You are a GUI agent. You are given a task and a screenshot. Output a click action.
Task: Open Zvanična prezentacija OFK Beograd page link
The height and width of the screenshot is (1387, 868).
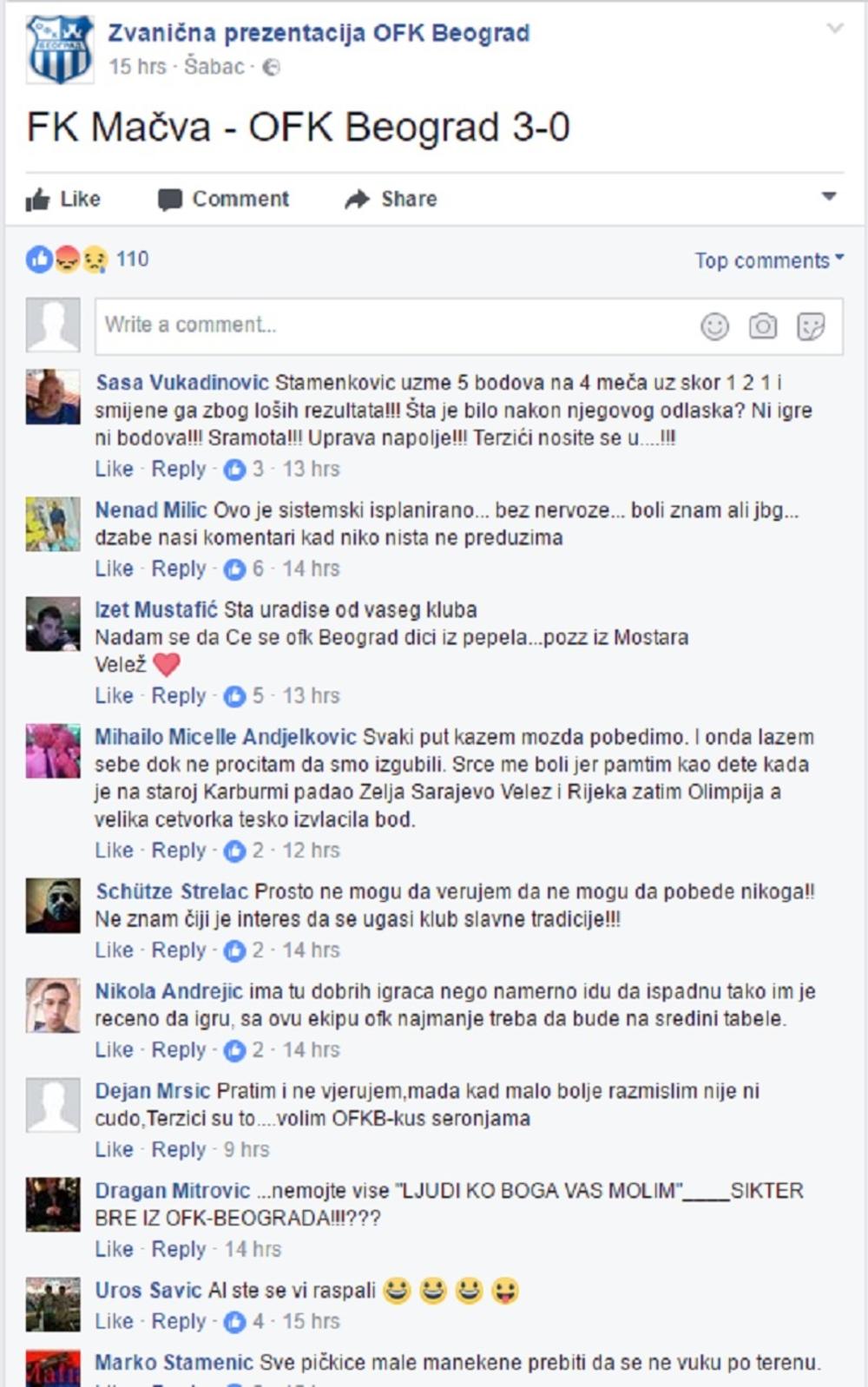pyautogui.click(x=319, y=33)
